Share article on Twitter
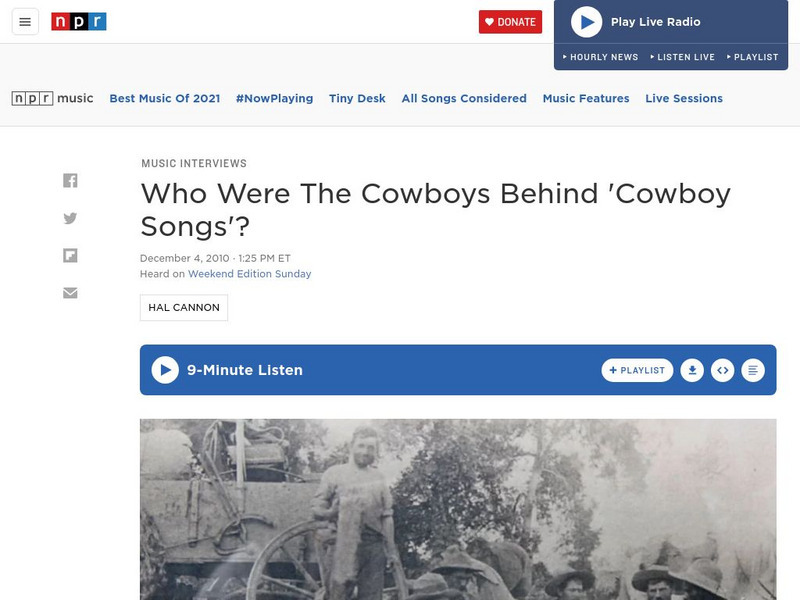This screenshot has height=600, width=800. pyautogui.click(x=70, y=218)
